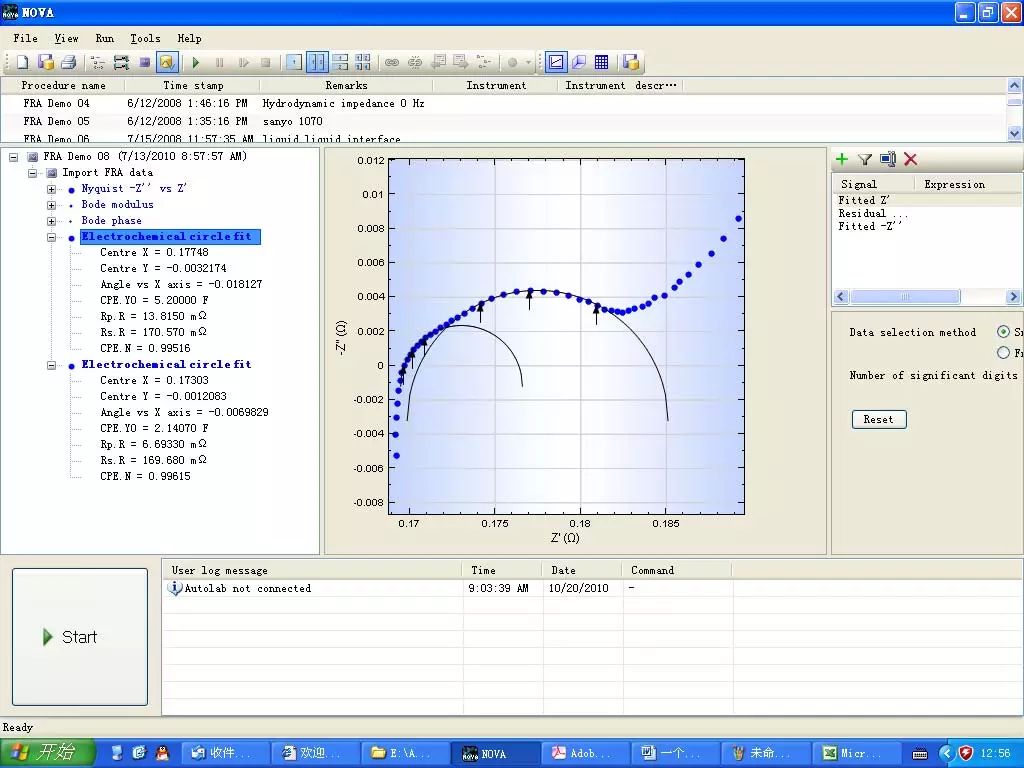Click the Save to database icon next to New

46,62
